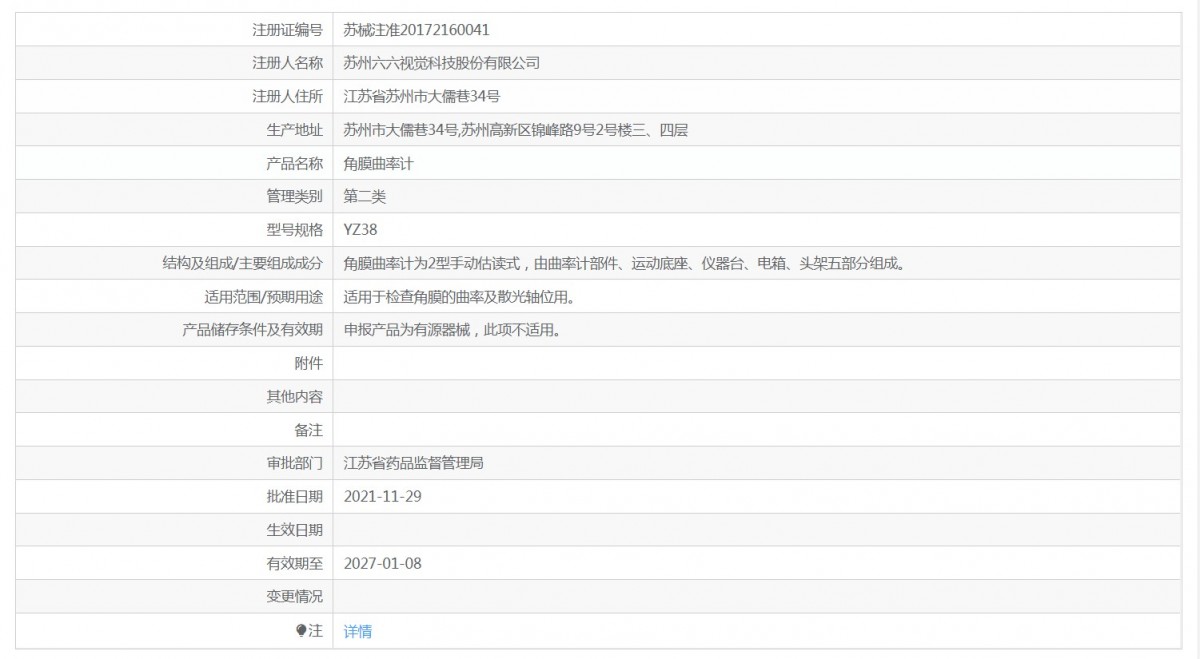Click the 附件 label
This screenshot has width=1200, height=659.
pyautogui.click(x=309, y=364)
